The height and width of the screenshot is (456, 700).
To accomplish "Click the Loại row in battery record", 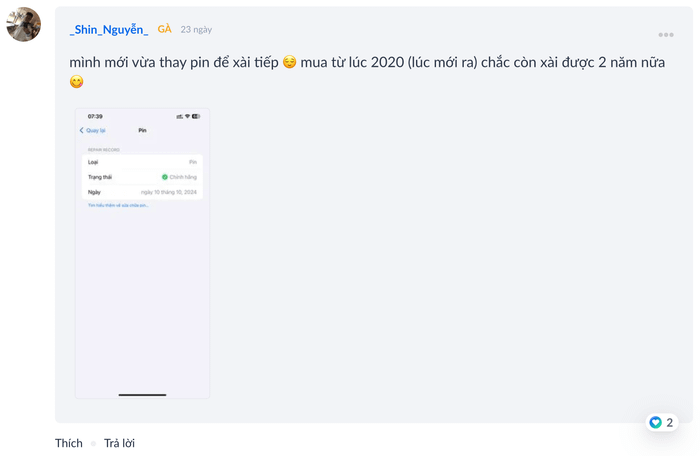I will [x=142, y=162].
